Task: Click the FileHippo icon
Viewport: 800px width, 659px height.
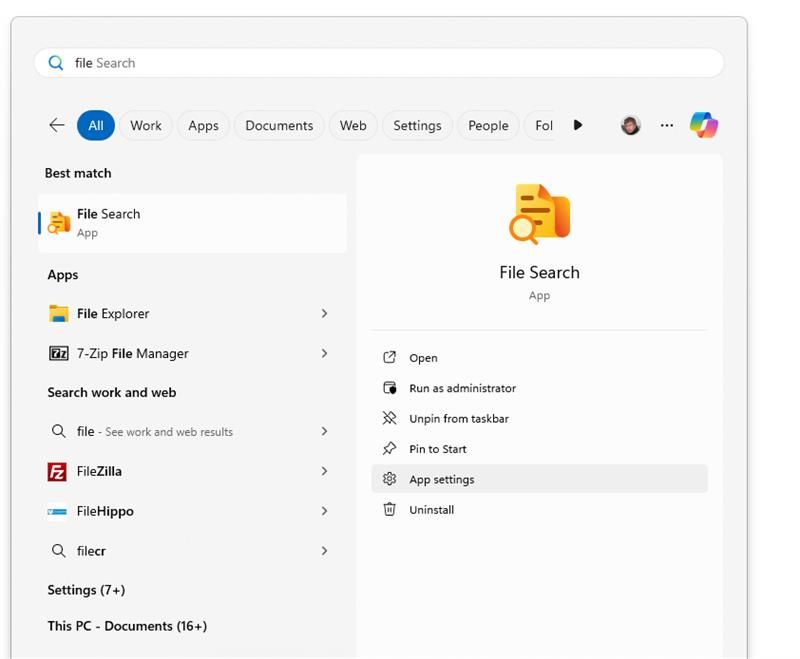Action: pos(57,511)
